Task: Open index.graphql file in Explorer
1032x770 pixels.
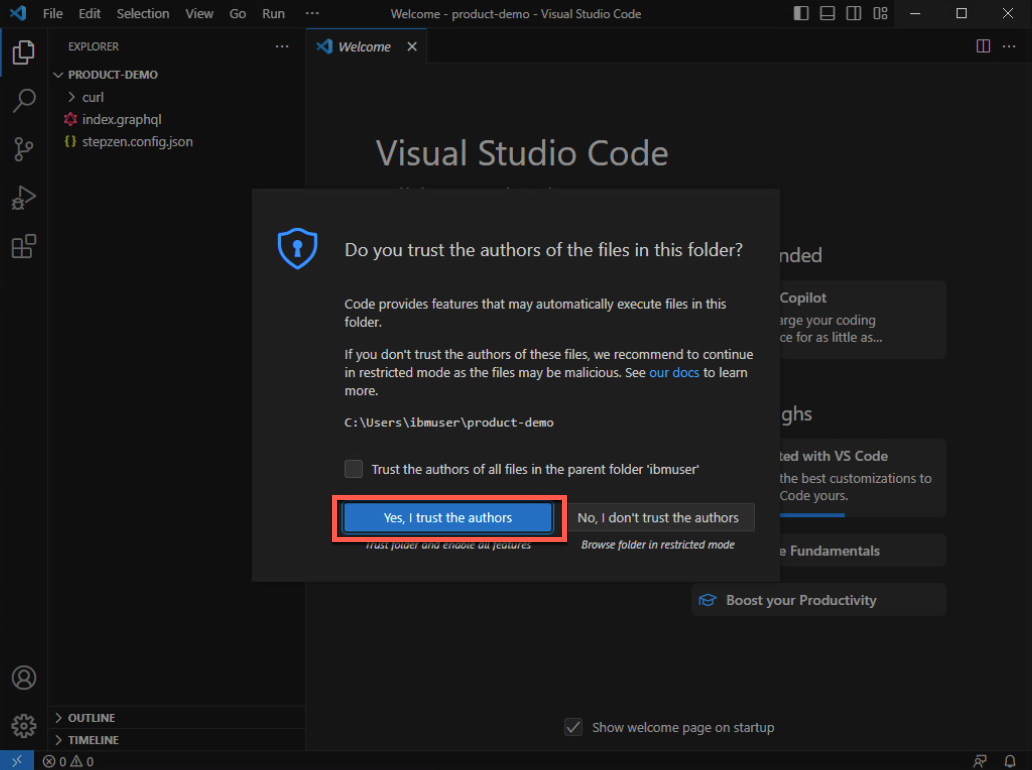Action: [x=121, y=119]
